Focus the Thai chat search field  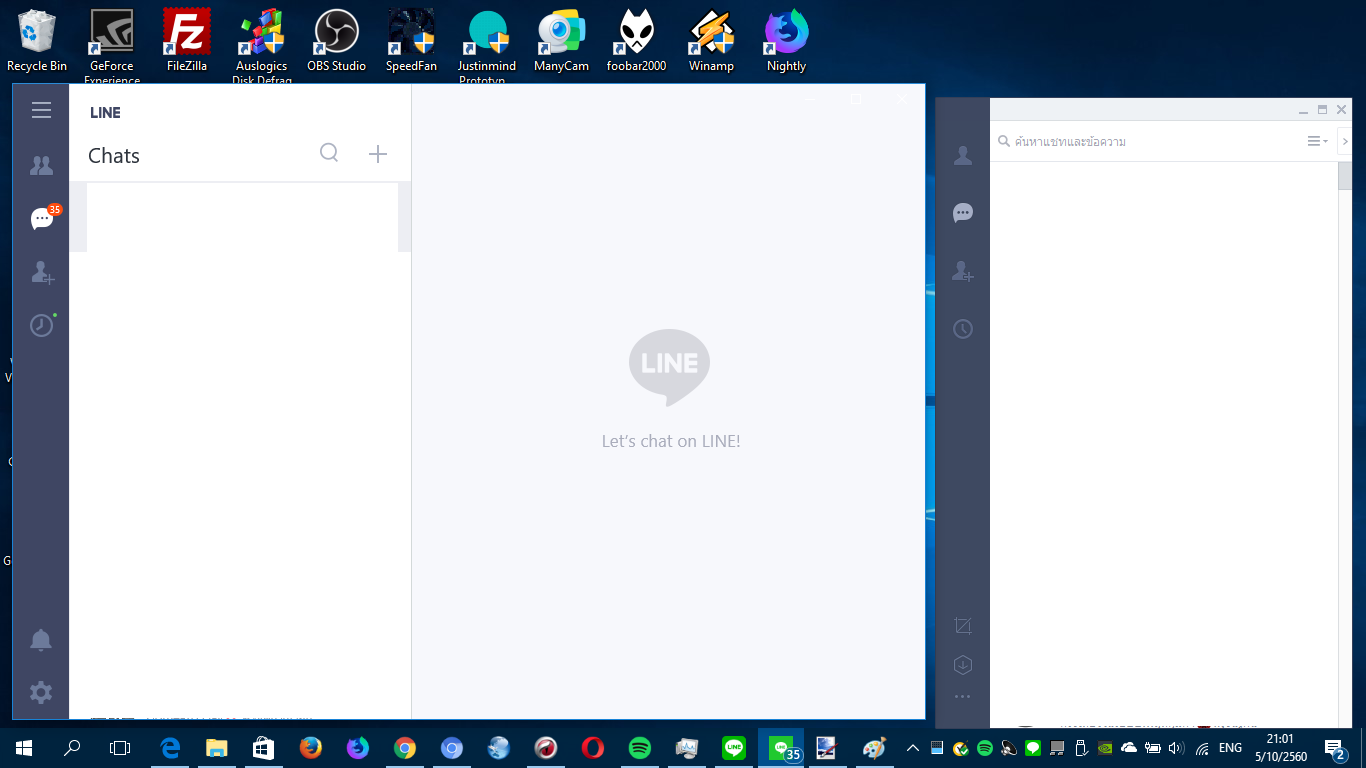pyautogui.click(x=1147, y=142)
